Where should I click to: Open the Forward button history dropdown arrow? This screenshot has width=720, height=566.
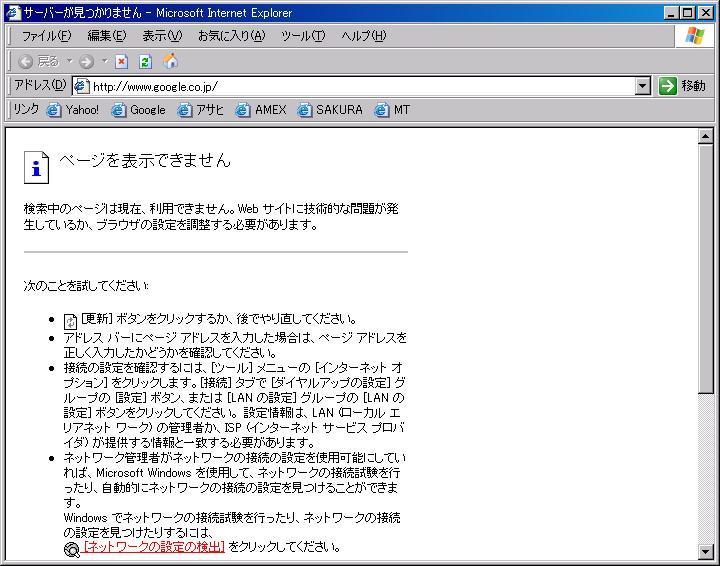[x=105, y=61]
